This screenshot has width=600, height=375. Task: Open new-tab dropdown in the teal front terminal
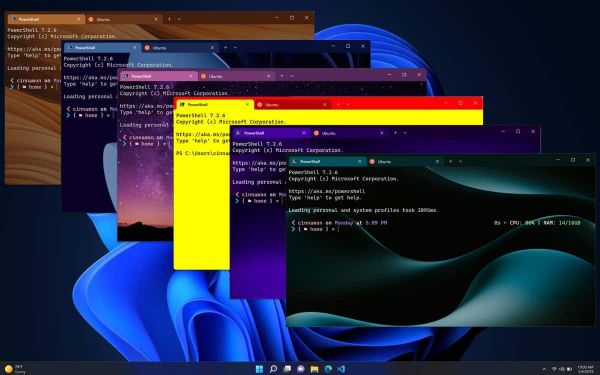tap(460, 161)
